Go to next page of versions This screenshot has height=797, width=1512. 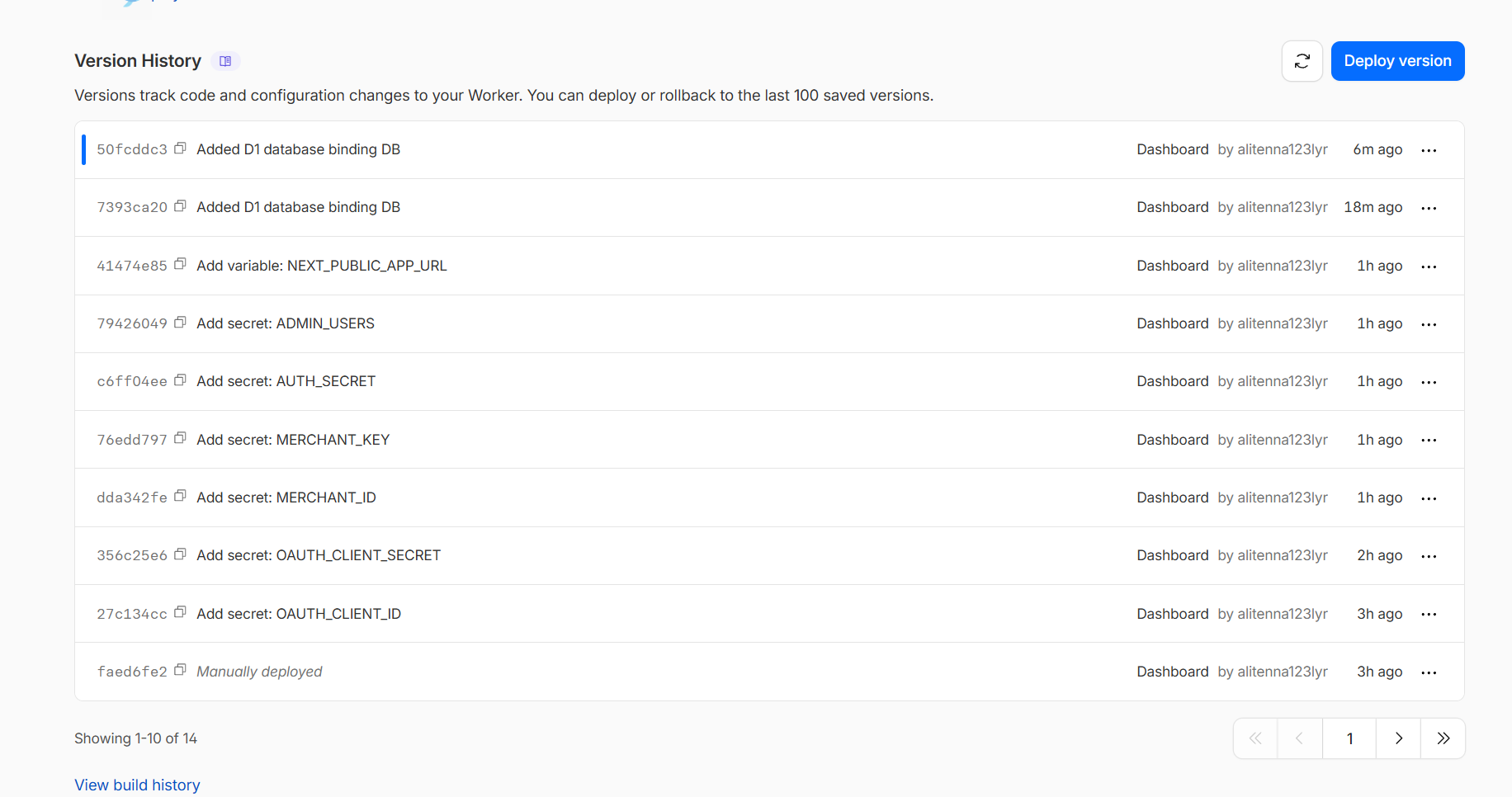coord(1398,738)
